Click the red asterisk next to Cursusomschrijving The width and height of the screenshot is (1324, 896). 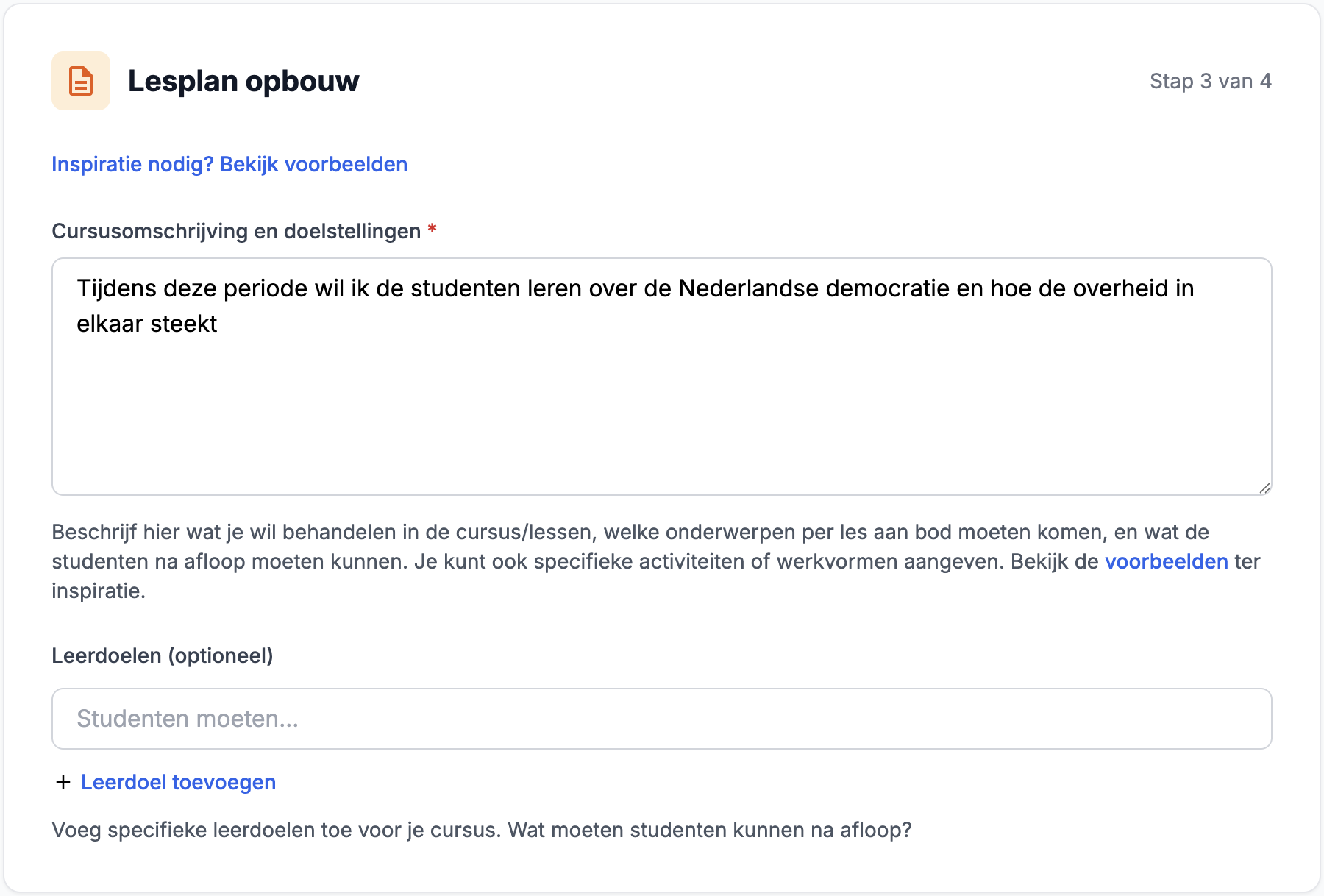[x=431, y=230]
